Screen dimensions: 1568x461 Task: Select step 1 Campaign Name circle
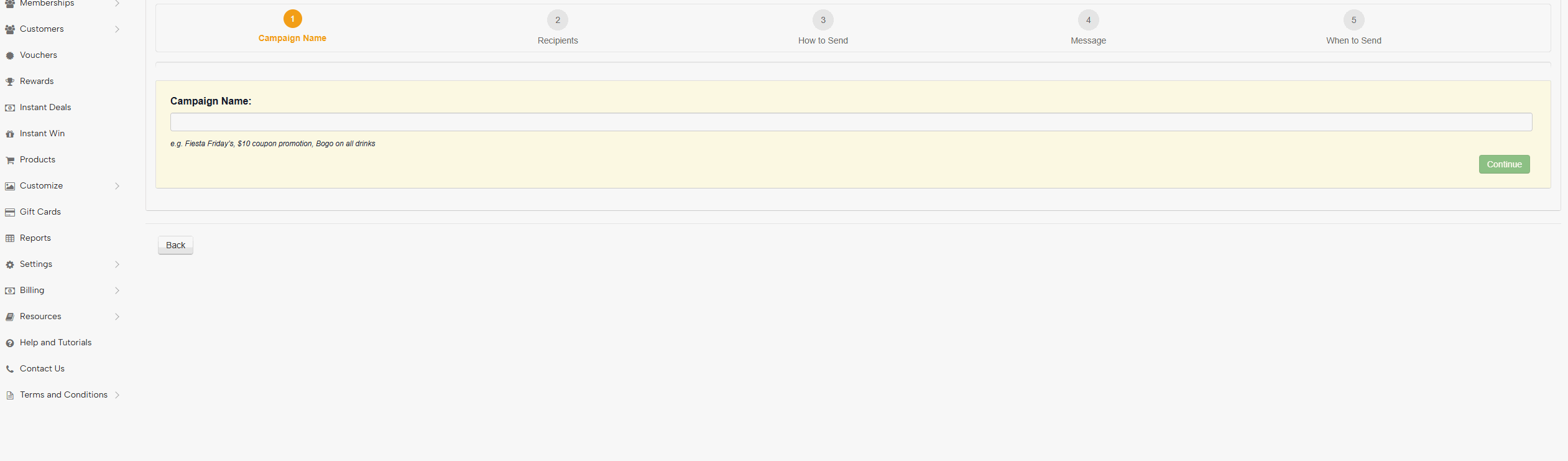click(x=293, y=19)
